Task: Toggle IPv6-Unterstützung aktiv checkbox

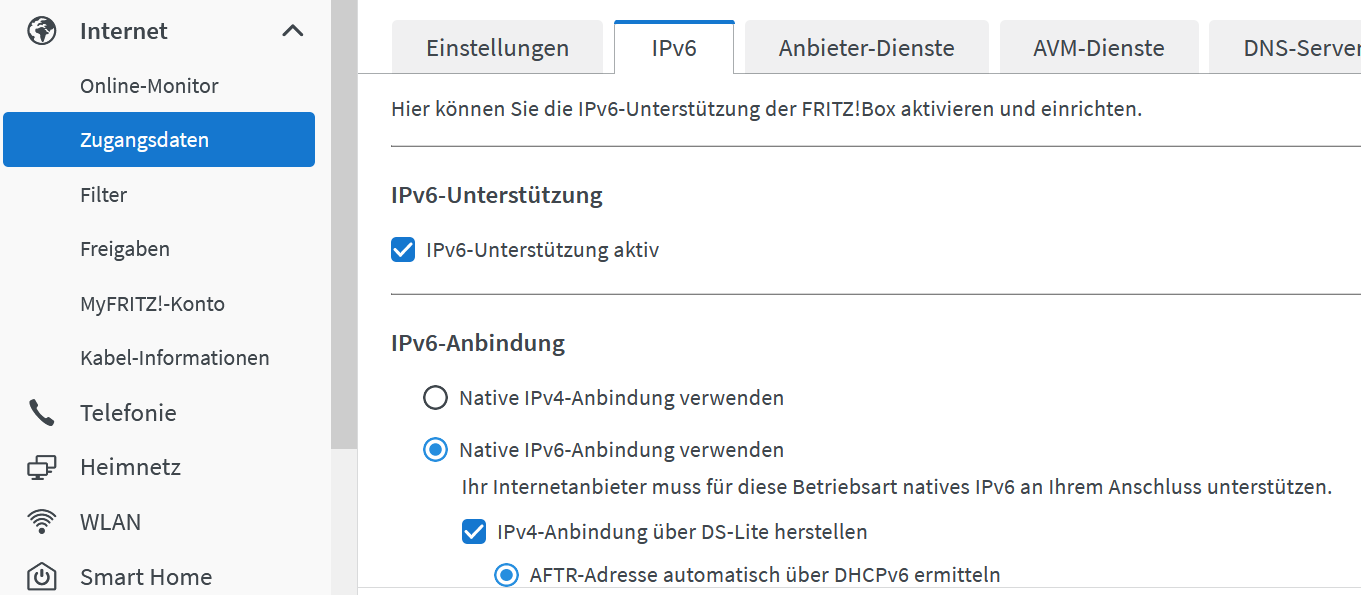Action: click(403, 250)
